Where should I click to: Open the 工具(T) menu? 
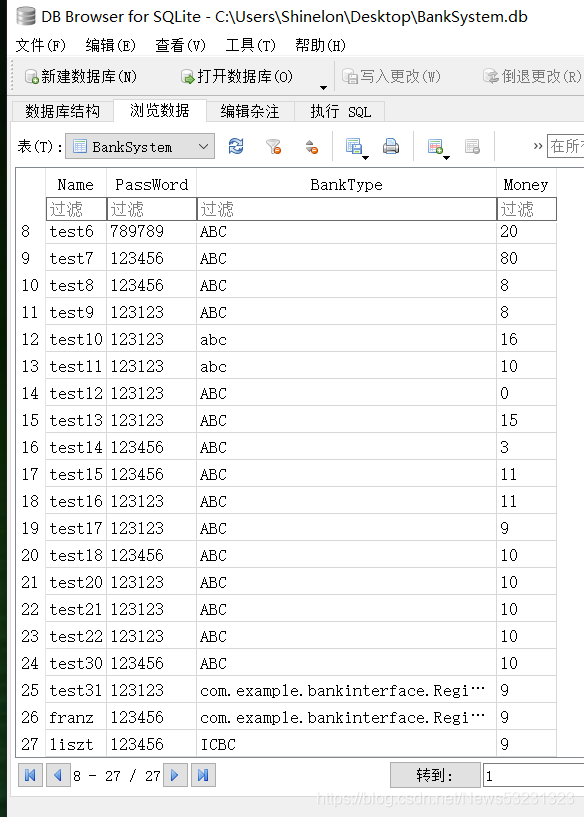tap(250, 45)
